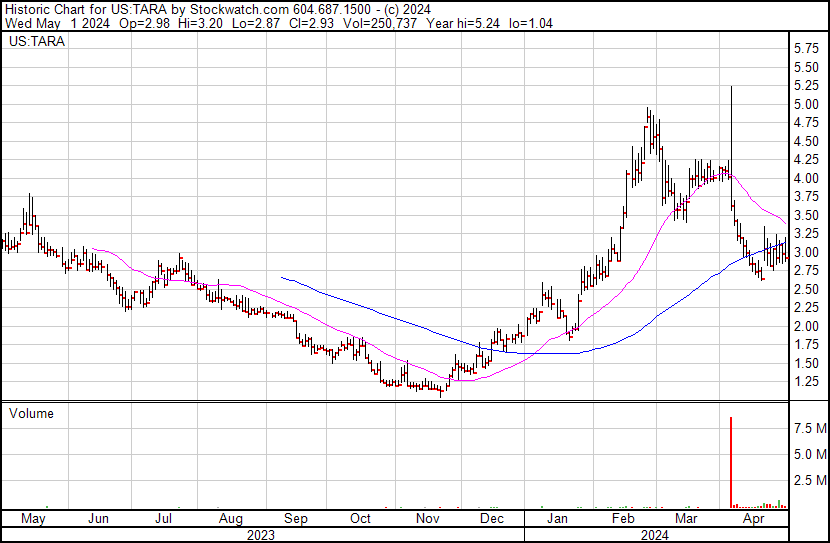The width and height of the screenshot is (830, 543).
Task: Click the Vol=250,737 value in header
Action: tap(380, 23)
